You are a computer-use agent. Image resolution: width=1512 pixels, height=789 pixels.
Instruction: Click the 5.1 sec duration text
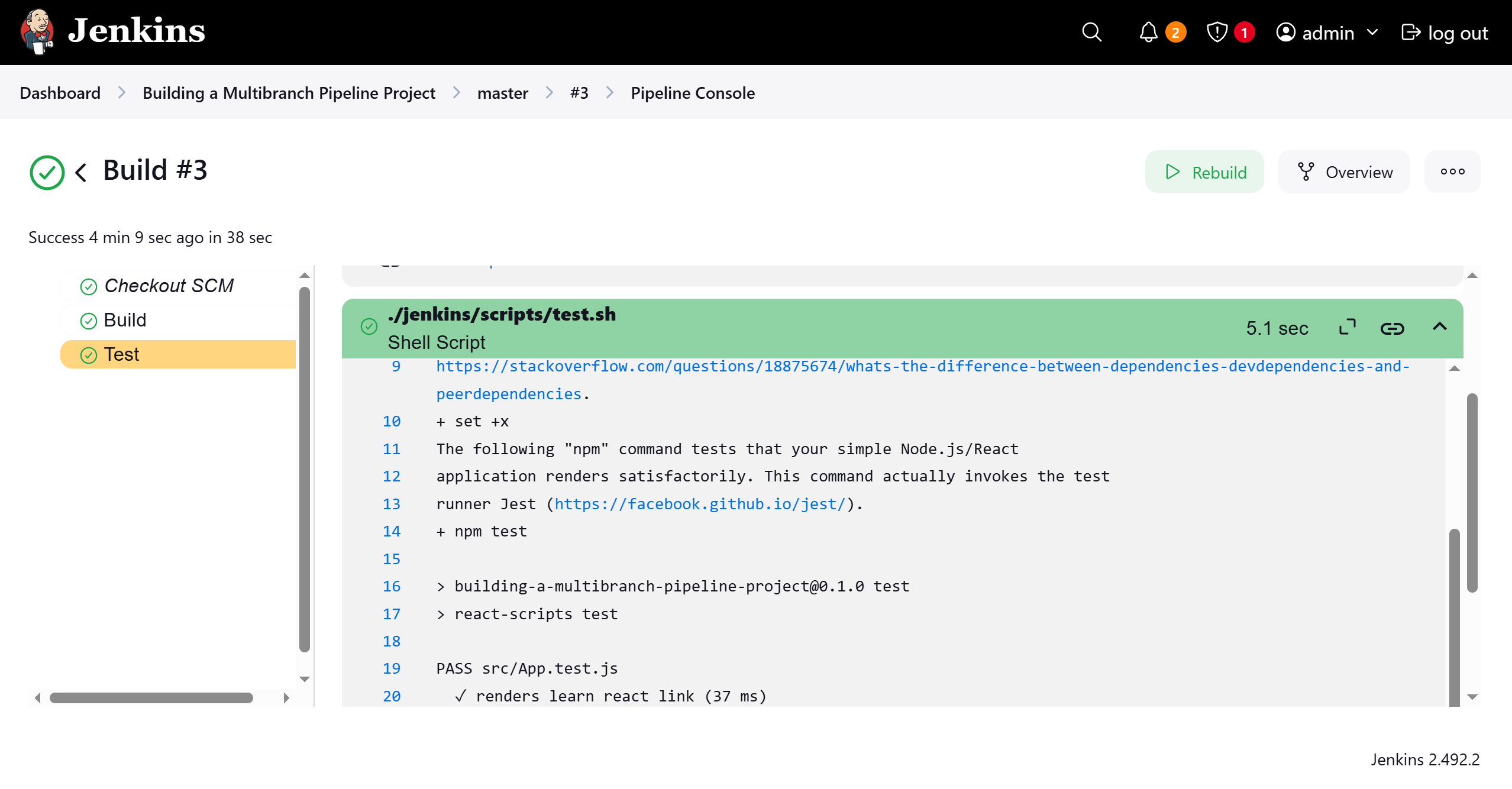click(x=1277, y=328)
